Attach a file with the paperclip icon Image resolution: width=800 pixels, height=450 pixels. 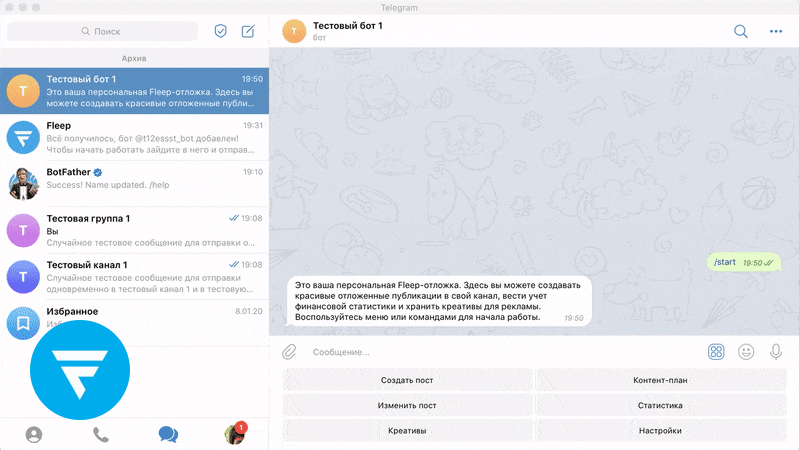tap(289, 352)
